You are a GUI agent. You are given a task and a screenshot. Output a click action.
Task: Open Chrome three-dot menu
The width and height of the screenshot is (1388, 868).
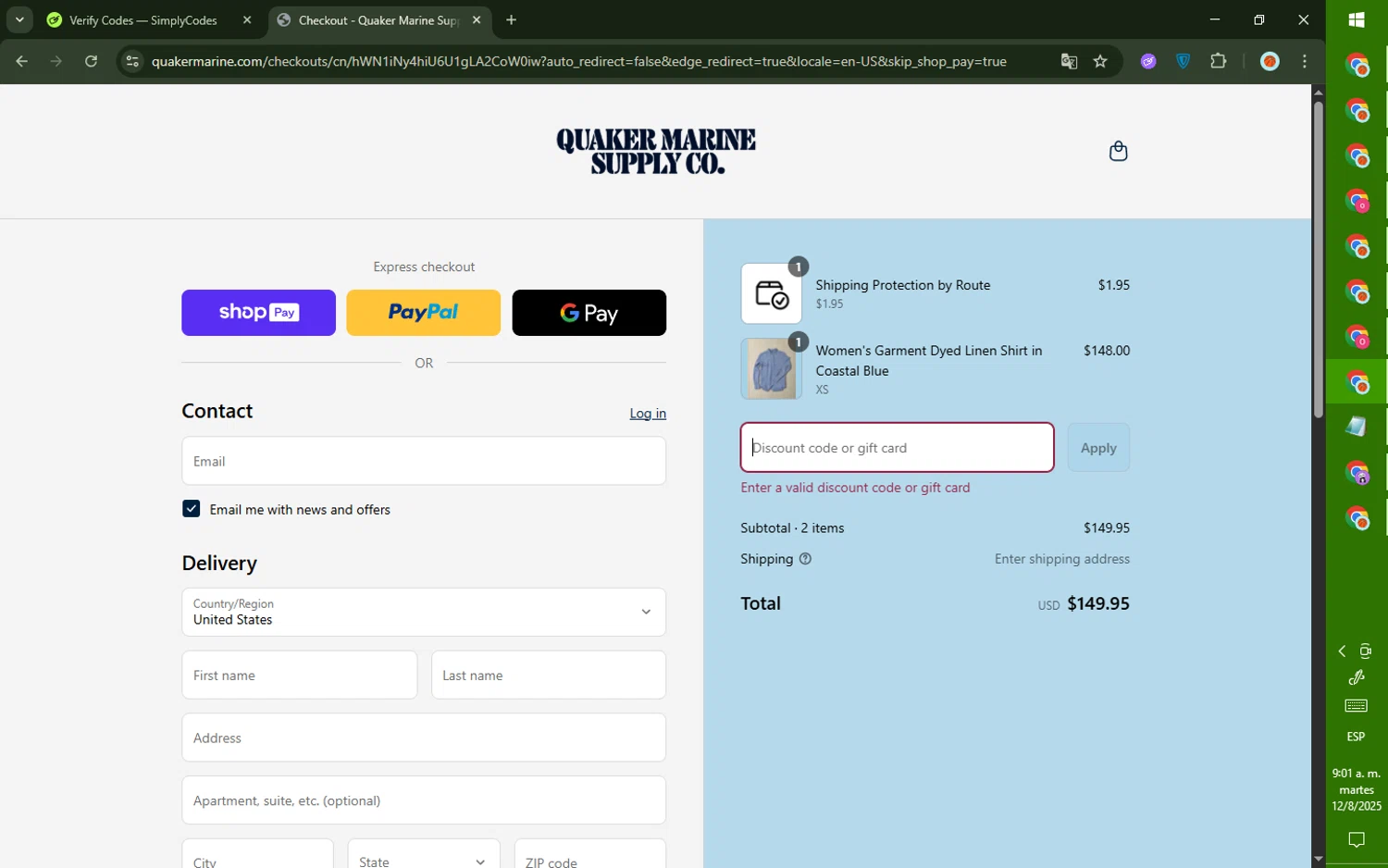(1305, 61)
